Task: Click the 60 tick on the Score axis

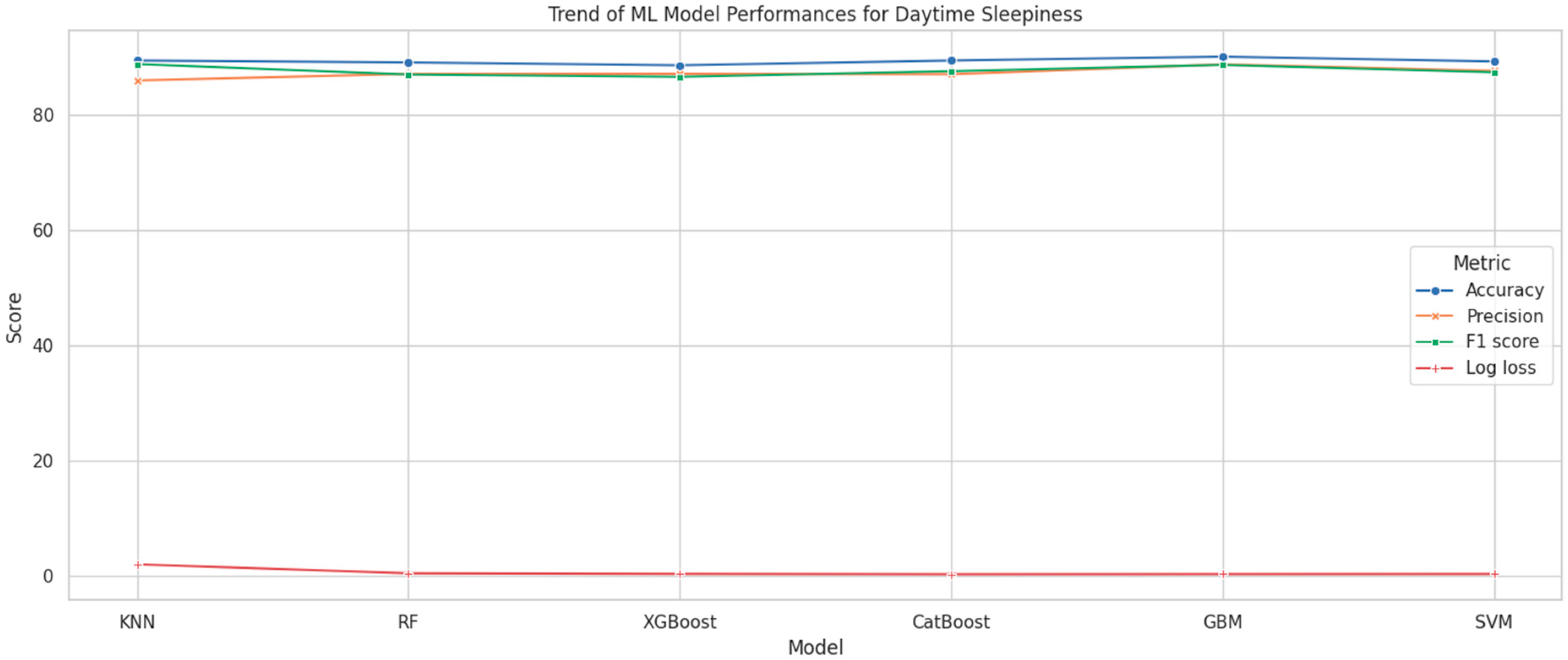Action: pos(43,231)
